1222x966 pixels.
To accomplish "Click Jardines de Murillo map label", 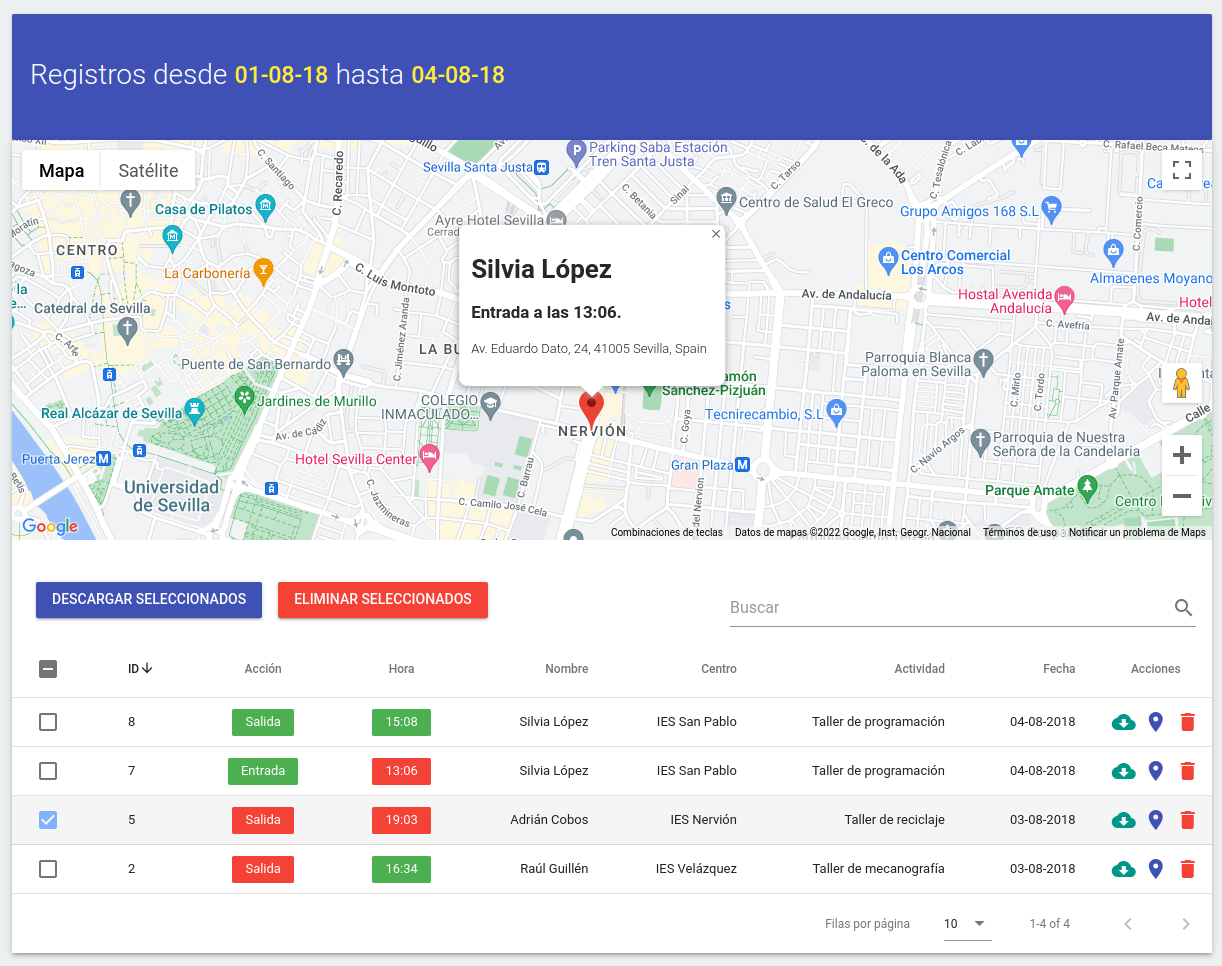I will pos(317,401).
